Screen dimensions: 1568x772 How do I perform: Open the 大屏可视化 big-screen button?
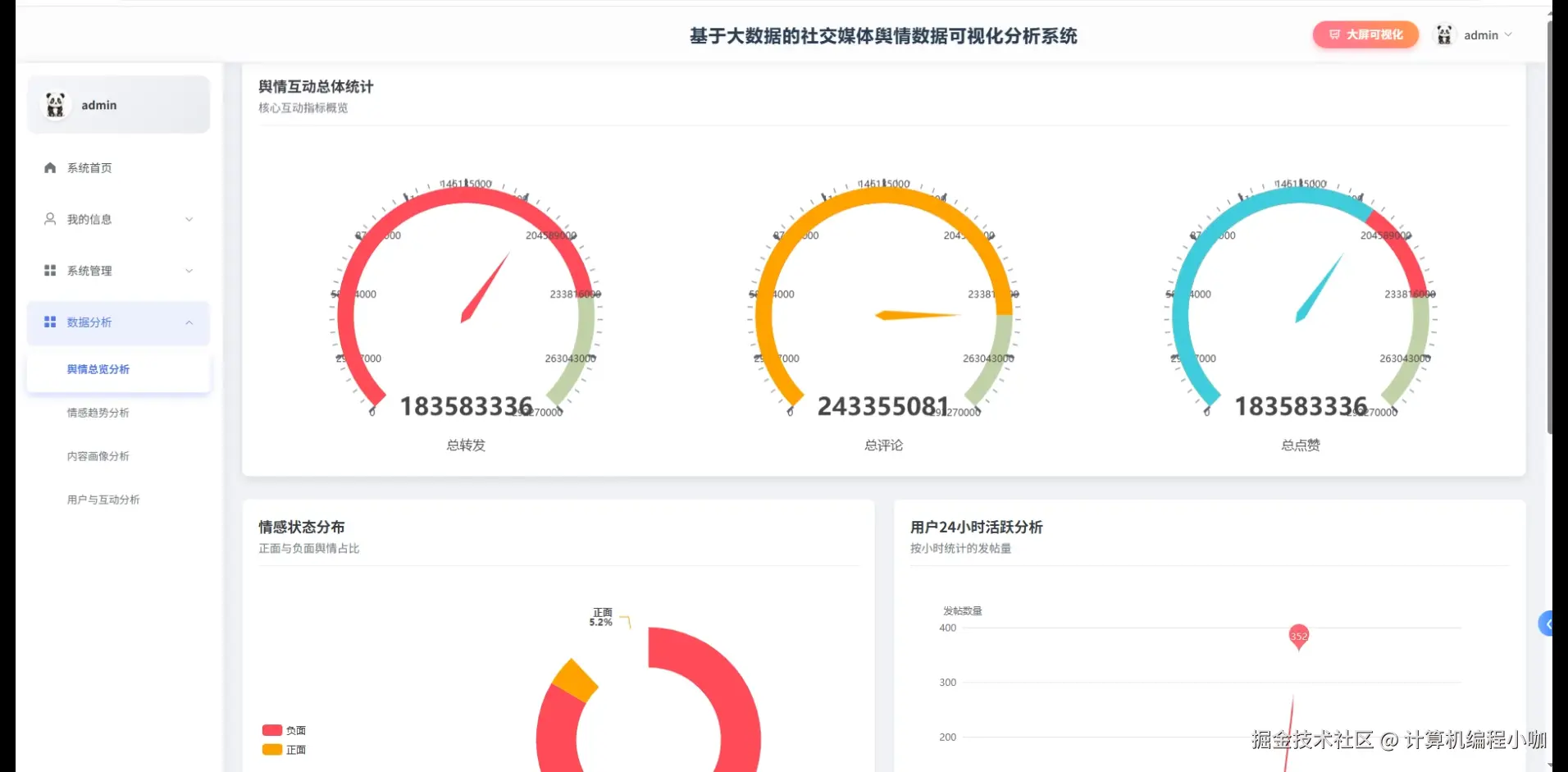(1365, 34)
